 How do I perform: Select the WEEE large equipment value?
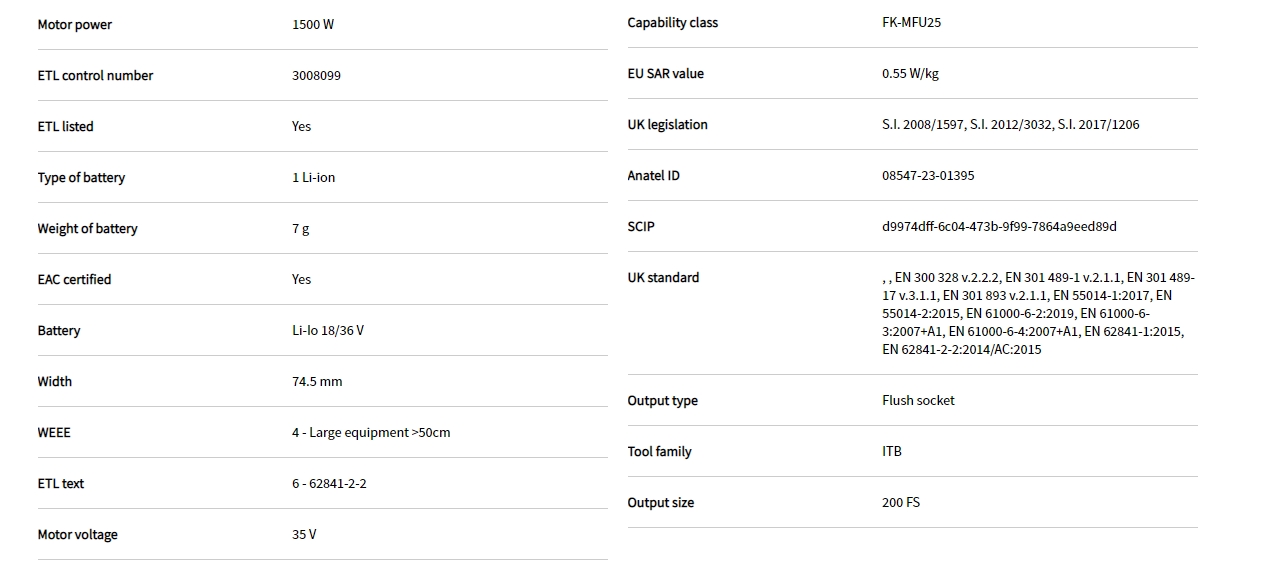(371, 432)
